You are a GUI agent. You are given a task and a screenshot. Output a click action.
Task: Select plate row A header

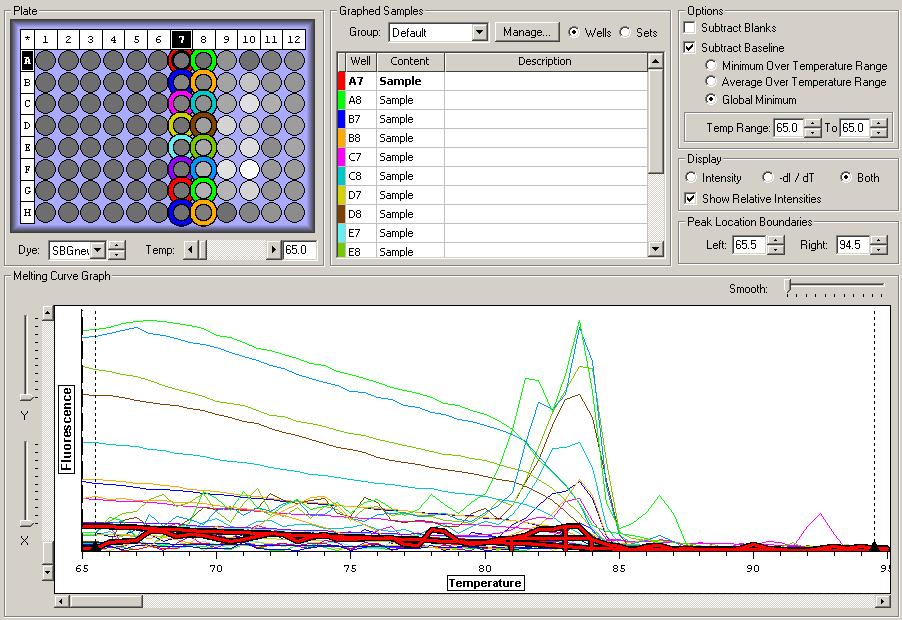tap(27, 60)
